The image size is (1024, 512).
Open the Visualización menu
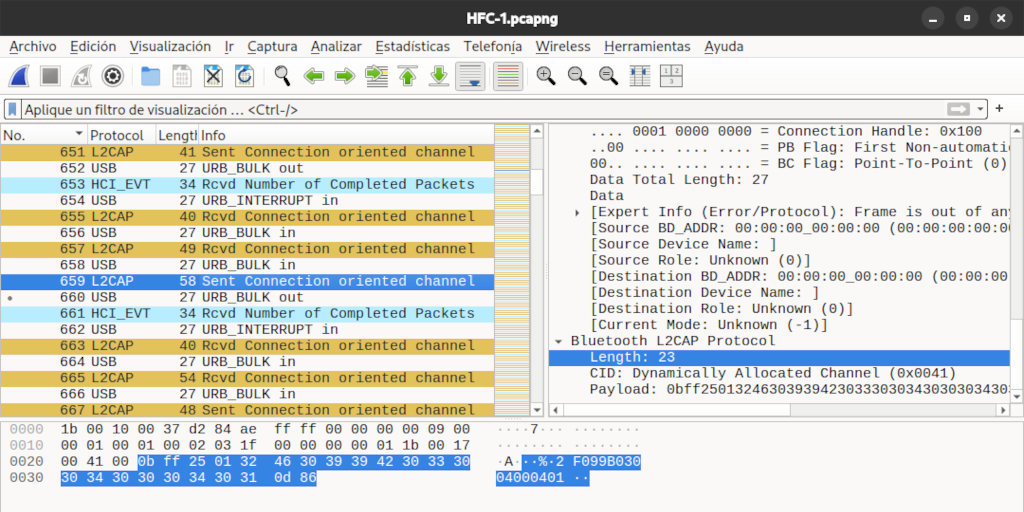point(170,46)
